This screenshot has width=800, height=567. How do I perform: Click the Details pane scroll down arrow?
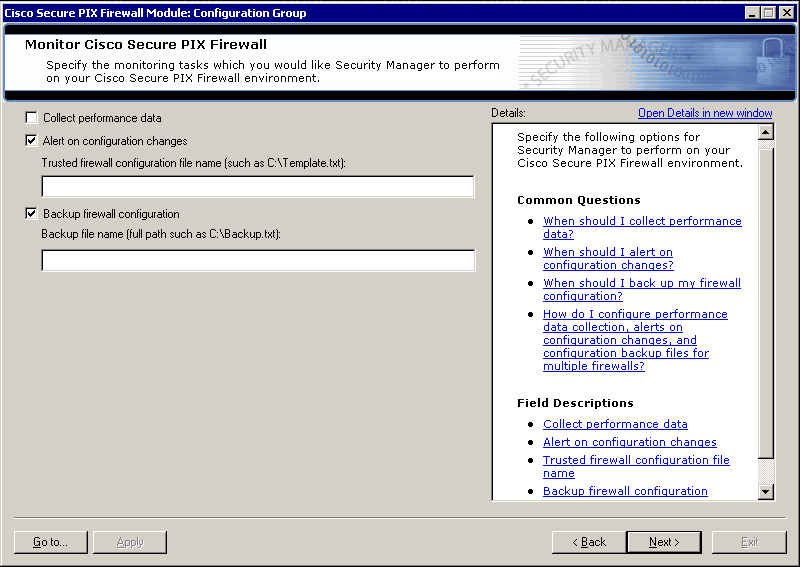pos(766,492)
